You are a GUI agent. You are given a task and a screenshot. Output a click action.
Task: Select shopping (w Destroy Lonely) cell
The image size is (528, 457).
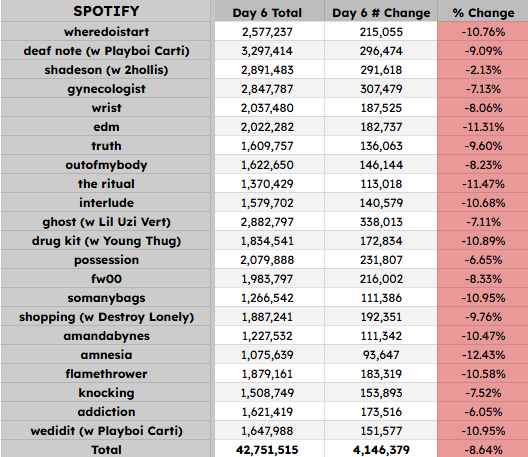click(106, 317)
